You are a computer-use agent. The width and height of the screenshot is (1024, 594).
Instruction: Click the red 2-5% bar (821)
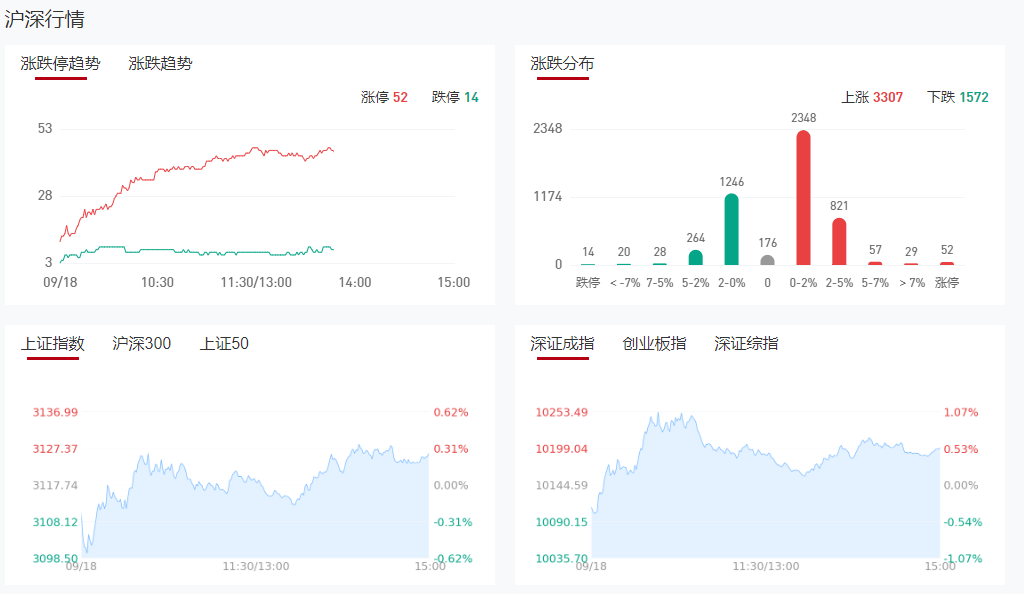839,241
